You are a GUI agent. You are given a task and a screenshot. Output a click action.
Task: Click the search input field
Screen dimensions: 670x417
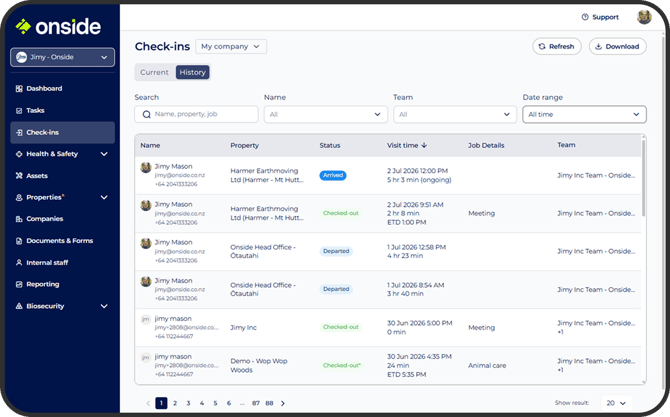[196, 115]
